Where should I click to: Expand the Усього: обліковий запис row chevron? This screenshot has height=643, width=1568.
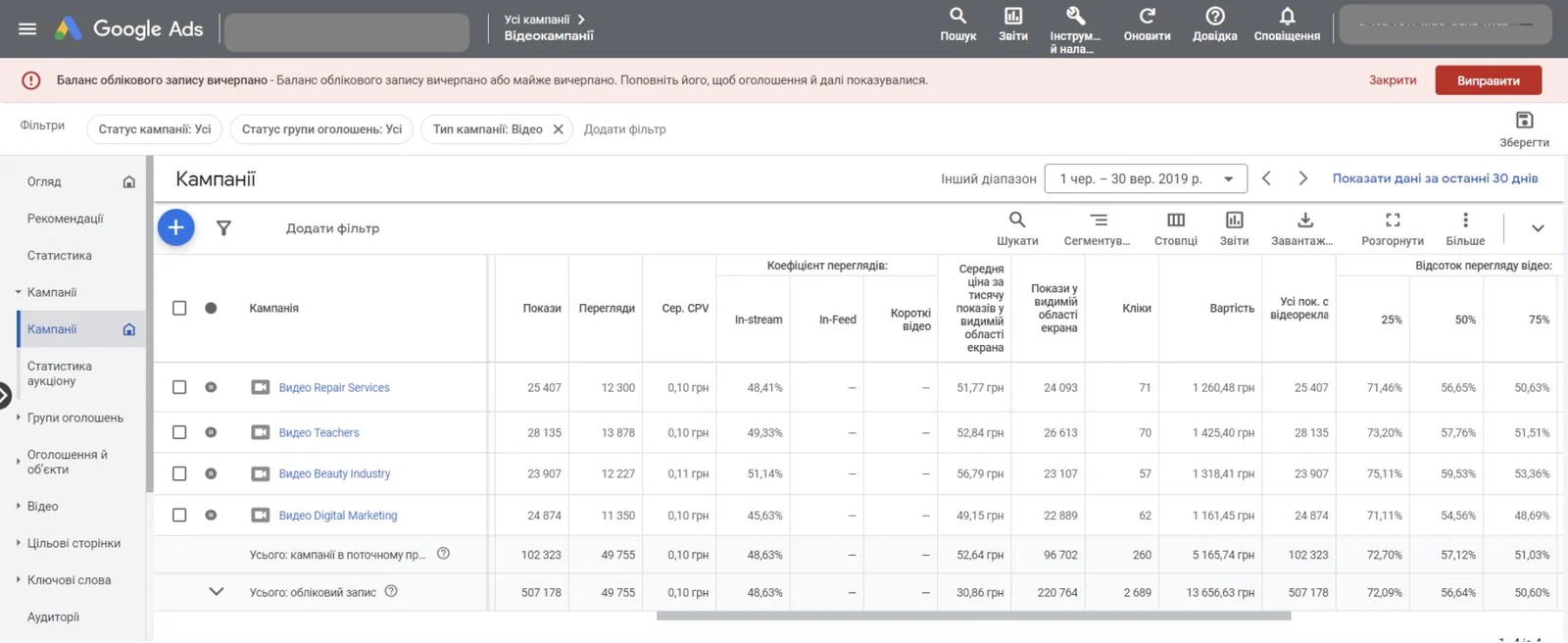point(217,591)
